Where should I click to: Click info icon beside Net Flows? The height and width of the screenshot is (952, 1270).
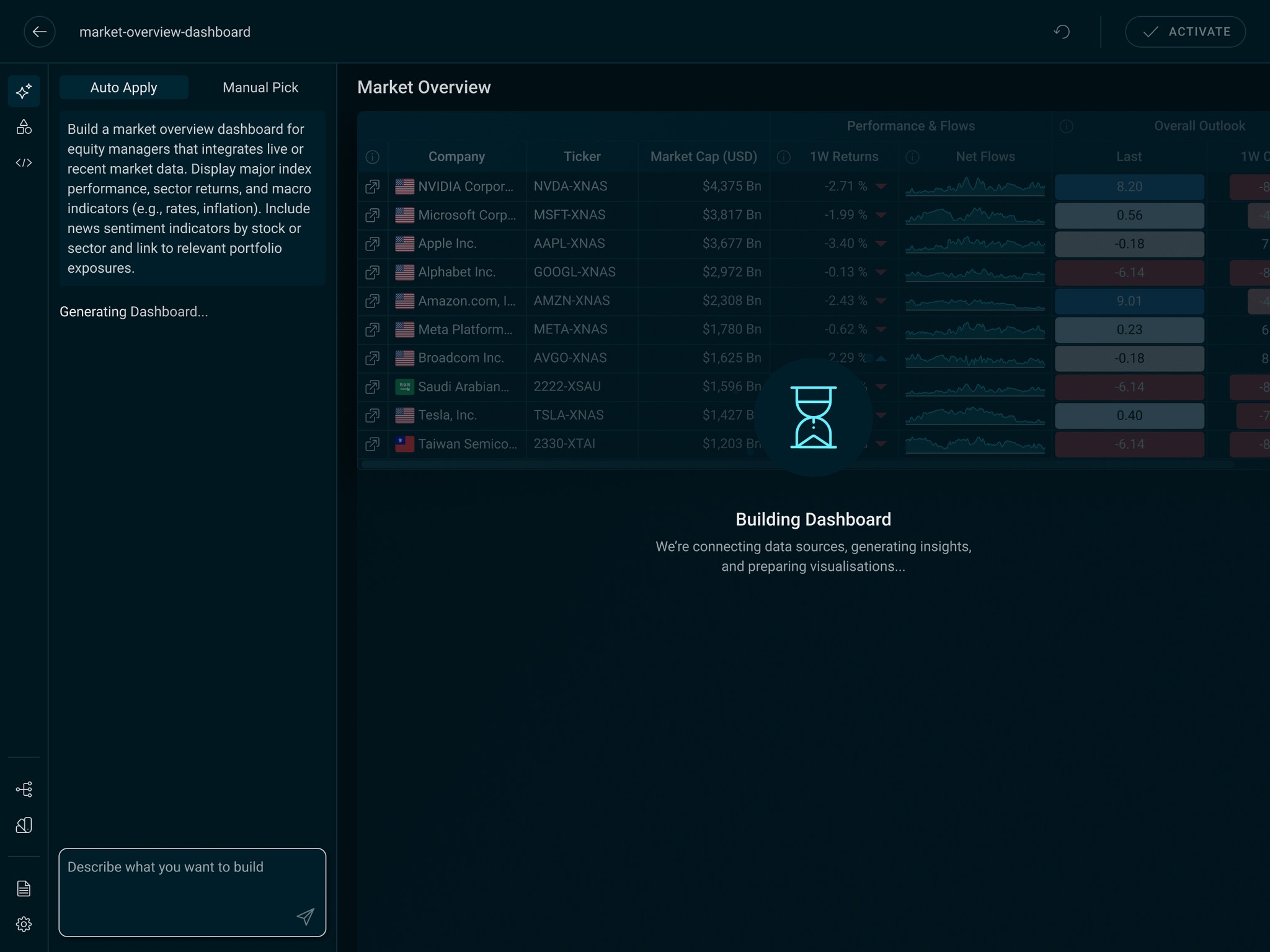coord(912,157)
